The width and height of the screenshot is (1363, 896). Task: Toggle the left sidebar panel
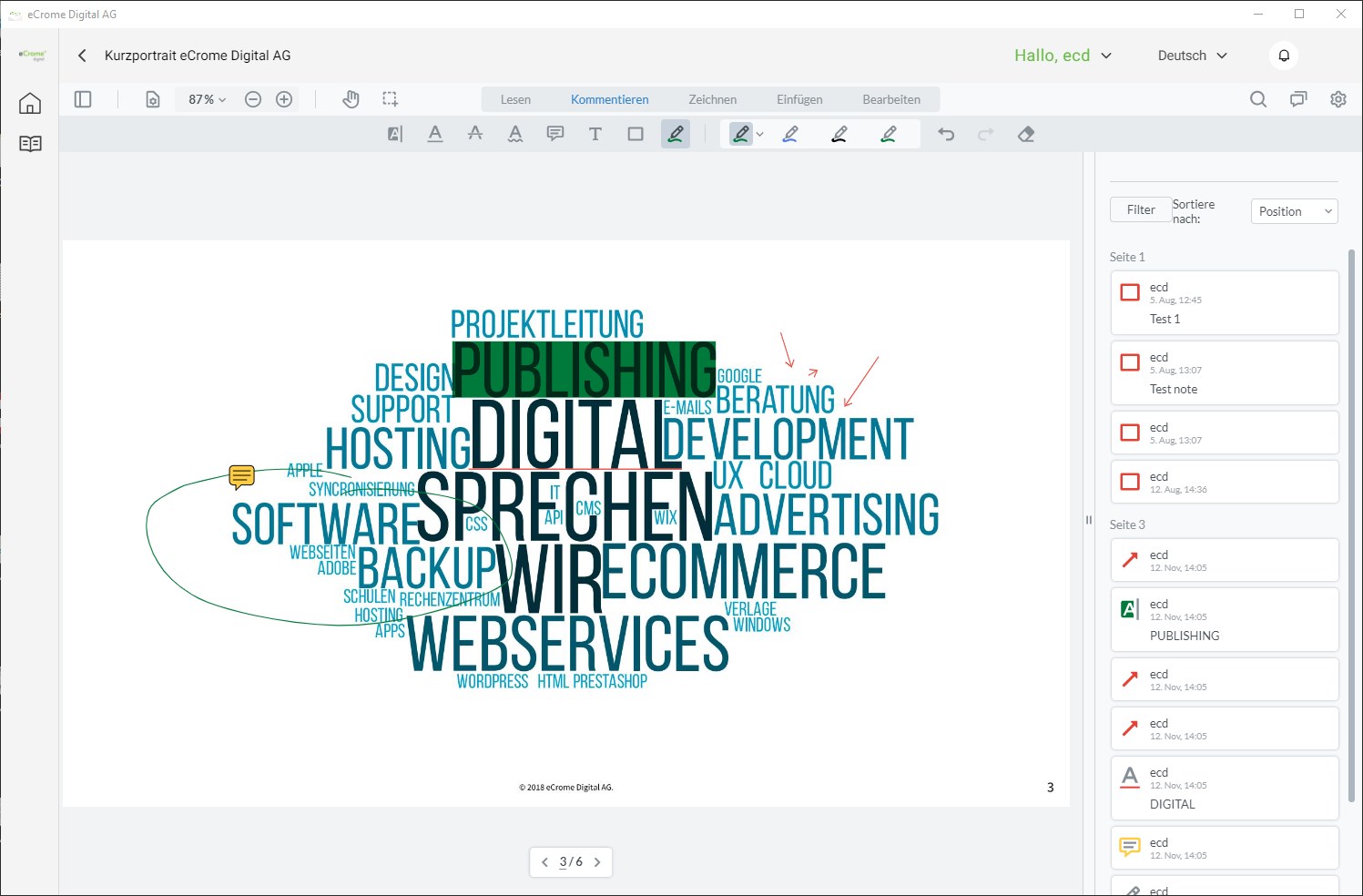pyautogui.click(x=83, y=99)
